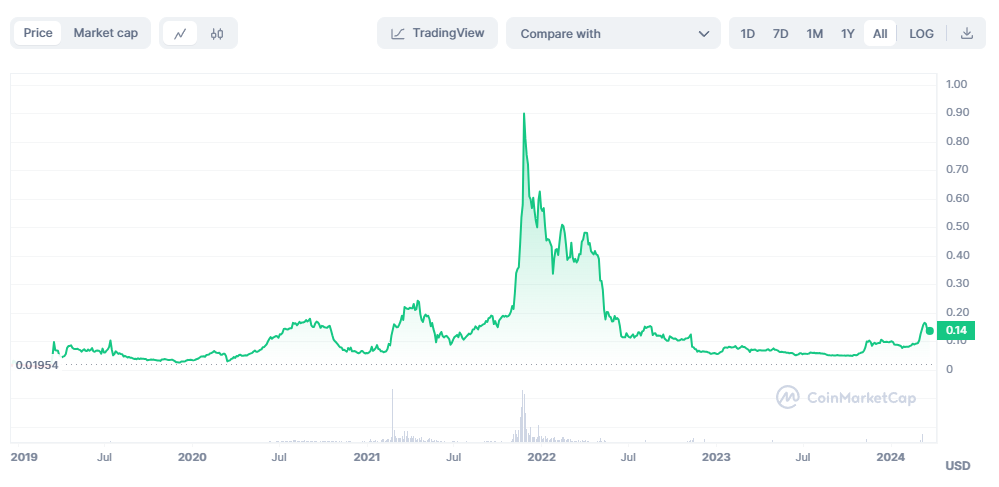Click the 0.14 current price label
999x487 pixels.
click(955, 330)
